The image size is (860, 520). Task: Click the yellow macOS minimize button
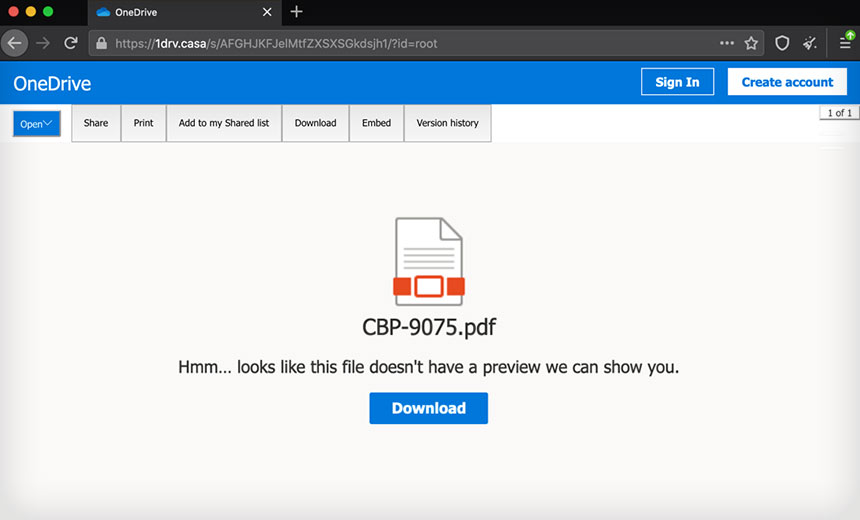(x=31, y=12)
